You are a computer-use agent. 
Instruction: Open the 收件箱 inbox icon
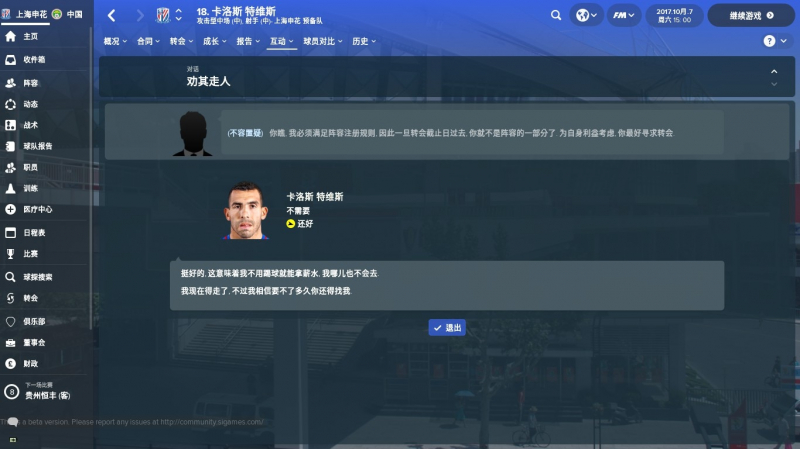tap(10, 60)
